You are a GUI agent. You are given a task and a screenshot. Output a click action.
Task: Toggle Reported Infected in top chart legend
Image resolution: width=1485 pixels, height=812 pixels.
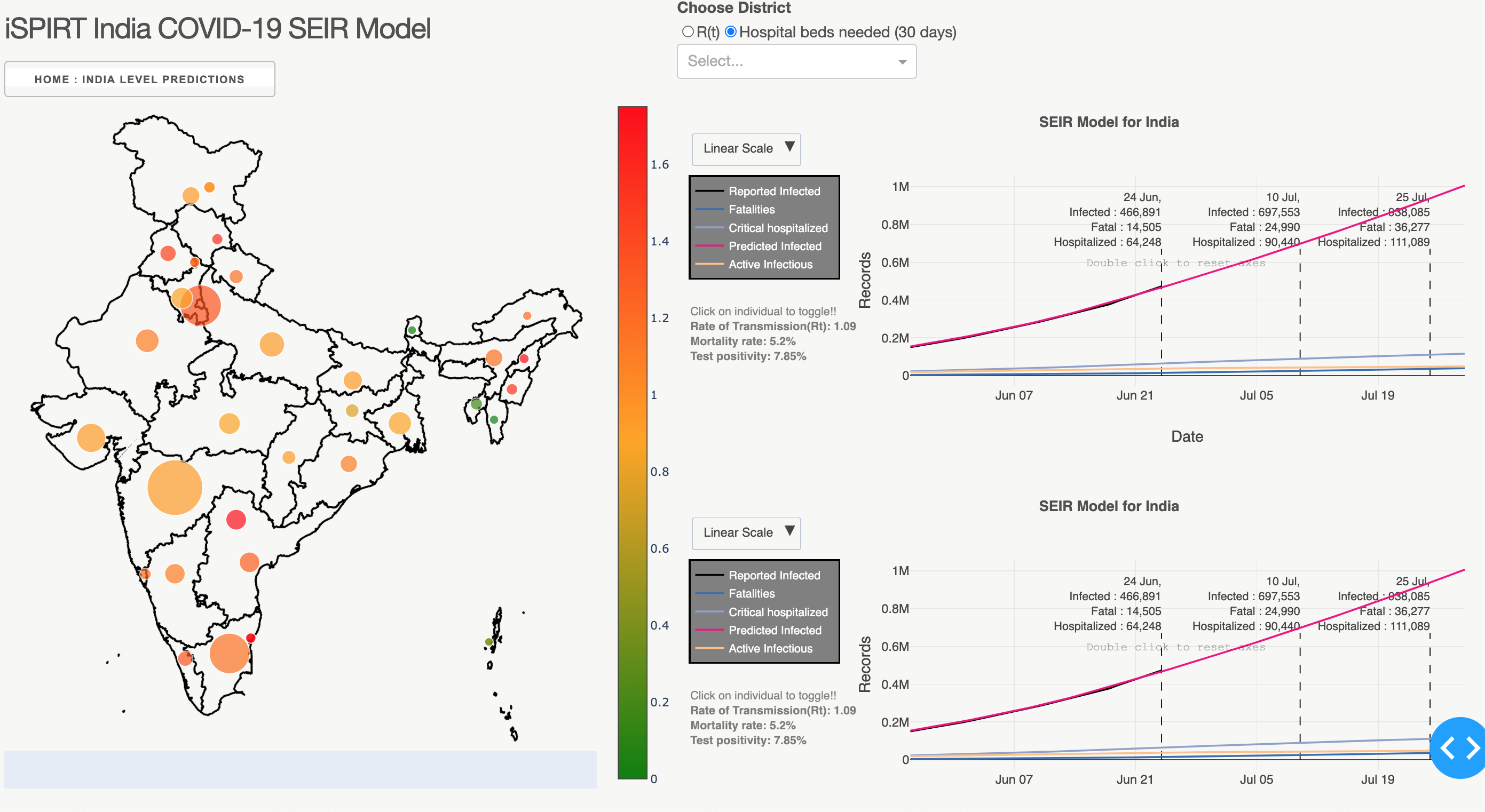coord(773,192)
